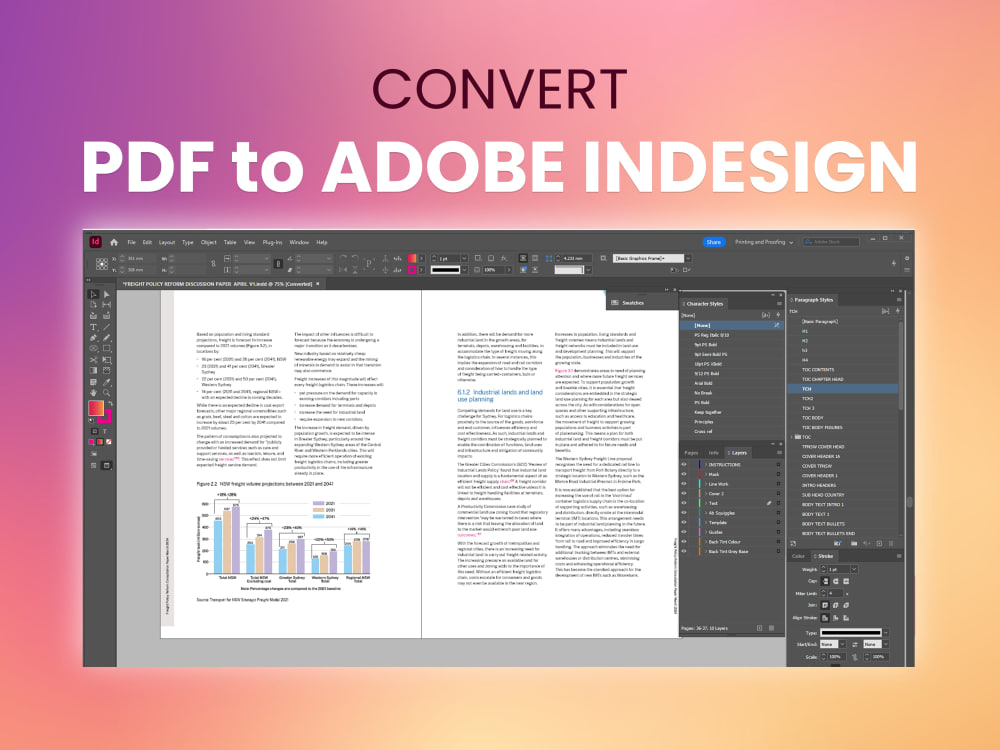The image size is (1000, 750).
Task: Click the Adobe Stock search field
Action: click(x=831, y=242)
